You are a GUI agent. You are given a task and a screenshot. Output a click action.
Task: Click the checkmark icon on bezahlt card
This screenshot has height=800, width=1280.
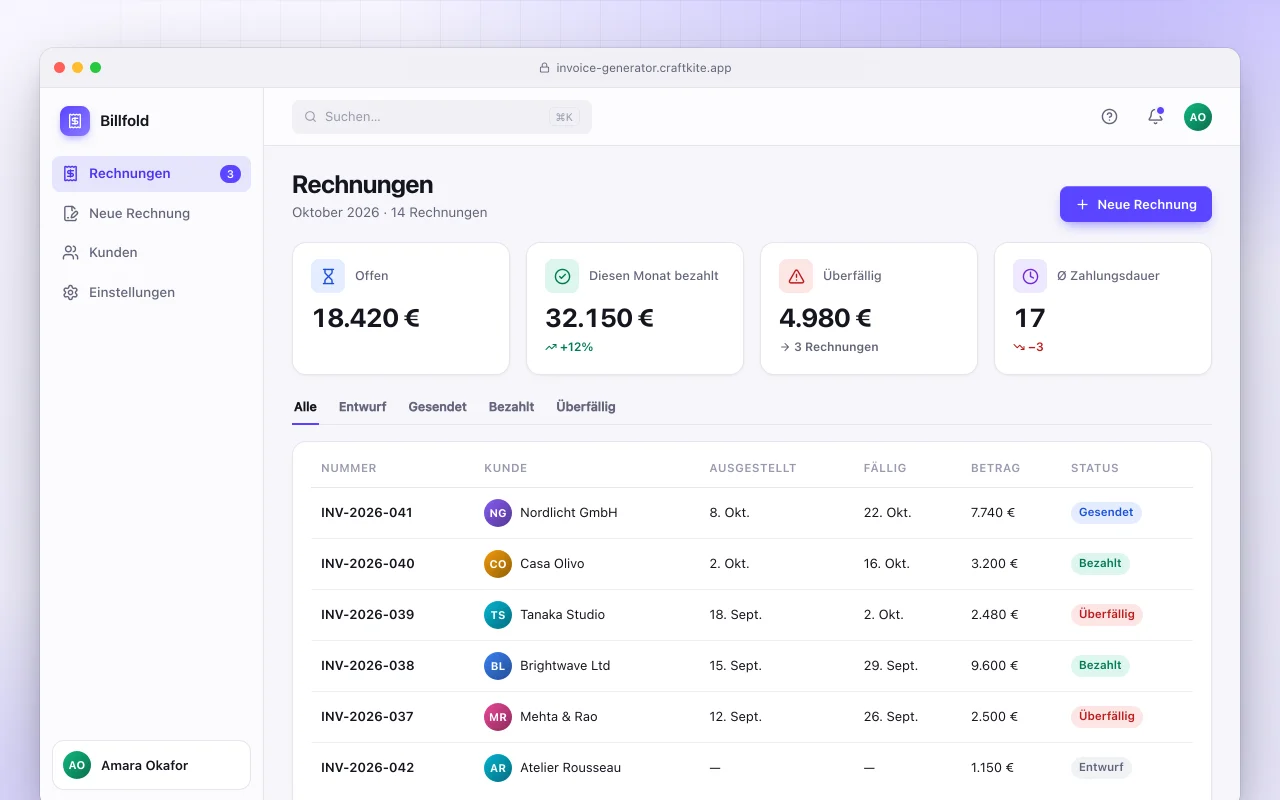pyautogui.click(x=562, y=276)
